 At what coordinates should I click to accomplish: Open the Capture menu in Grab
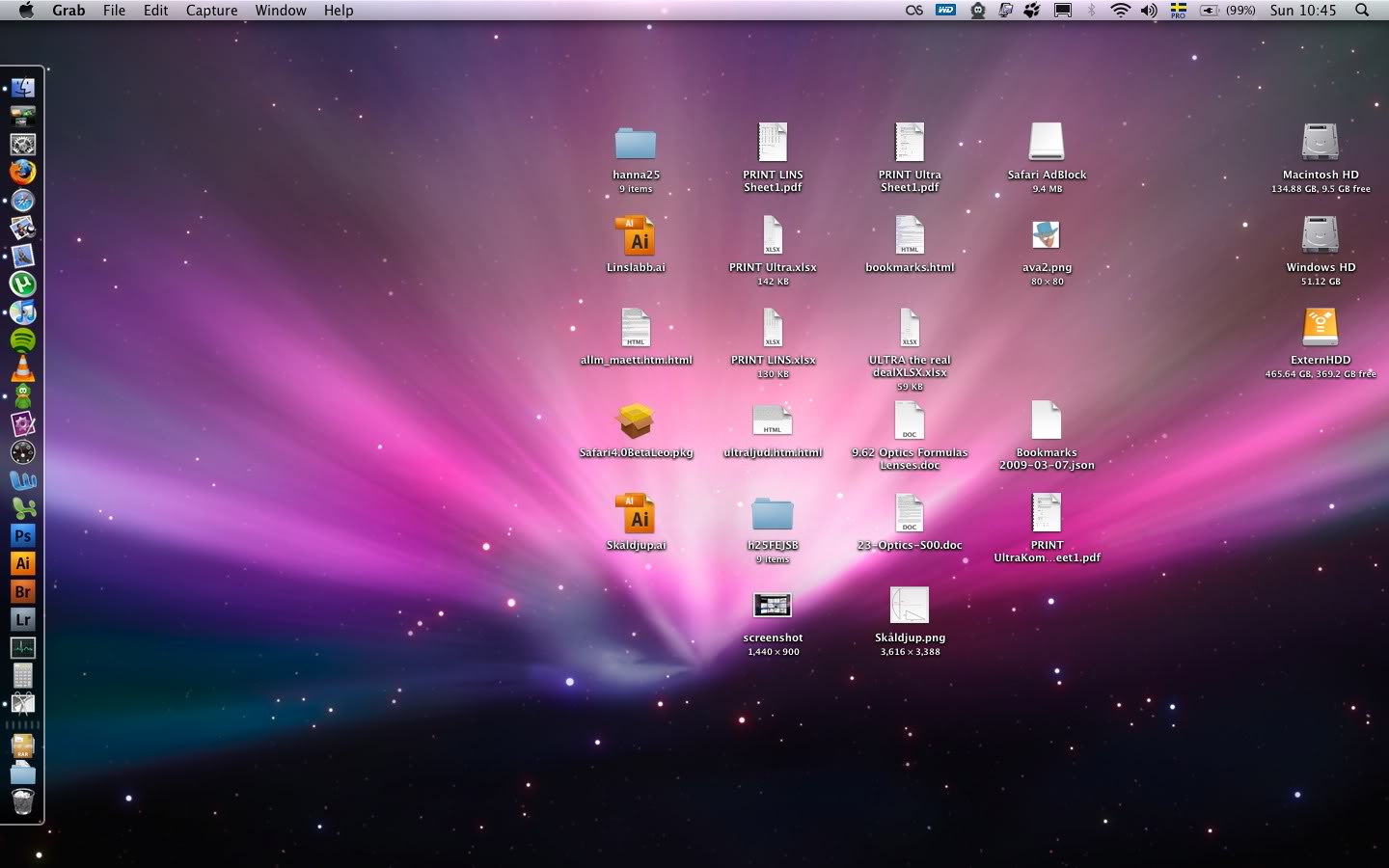(211, 11)
